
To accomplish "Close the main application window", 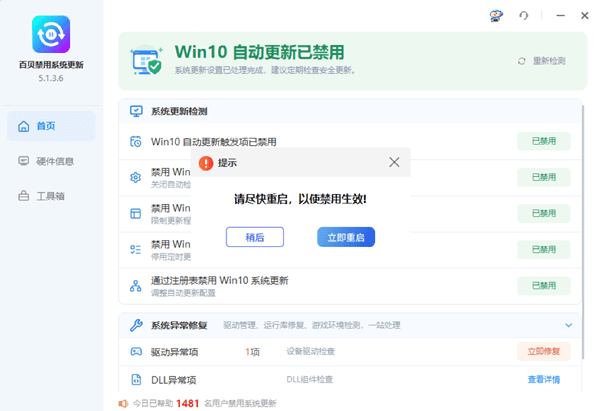I will [x=585, y=16].
